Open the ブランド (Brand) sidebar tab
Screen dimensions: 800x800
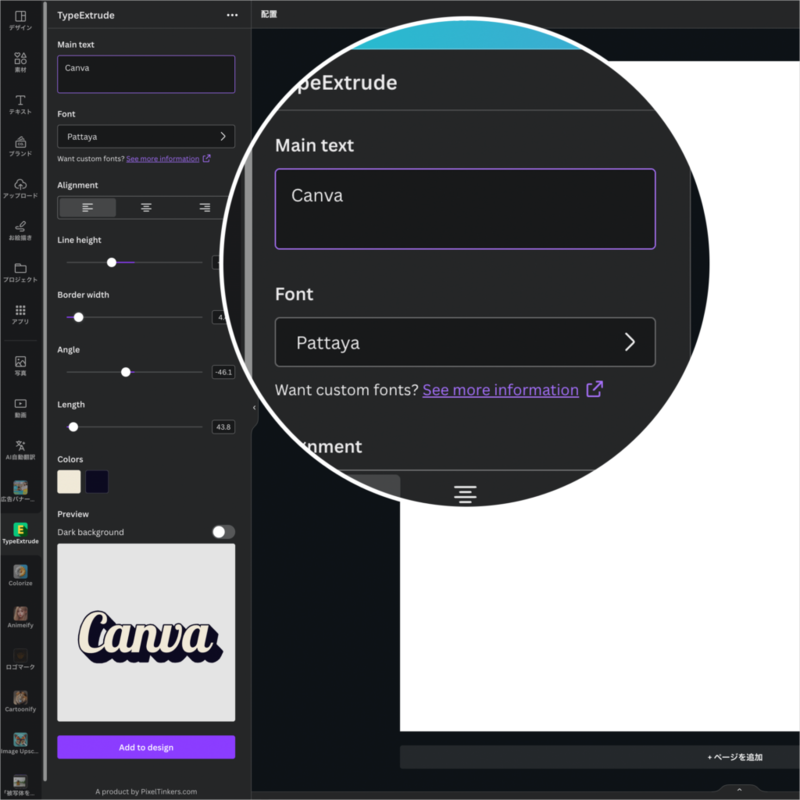[20, 147]
